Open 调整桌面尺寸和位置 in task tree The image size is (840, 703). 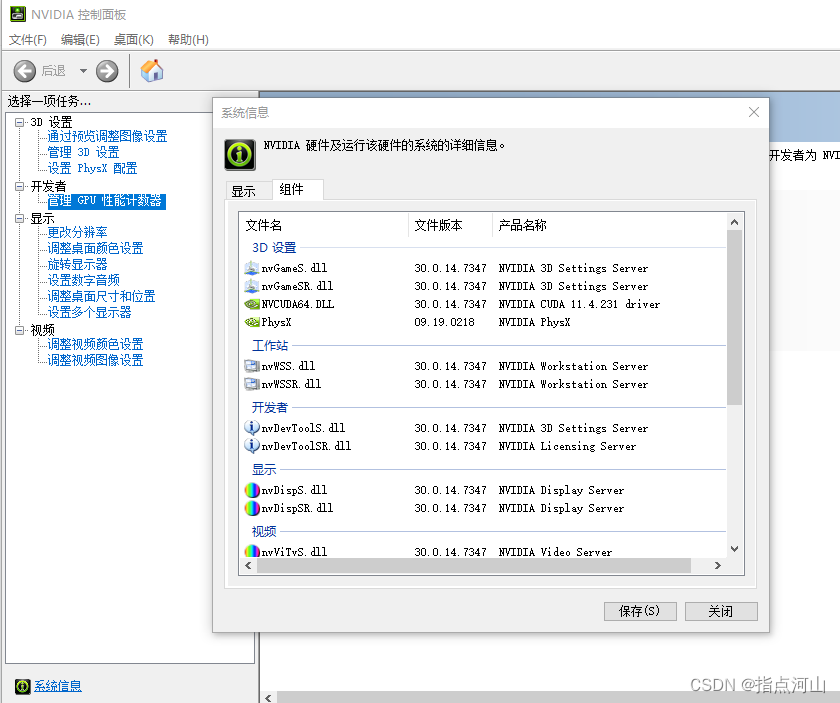click(101, 296)
